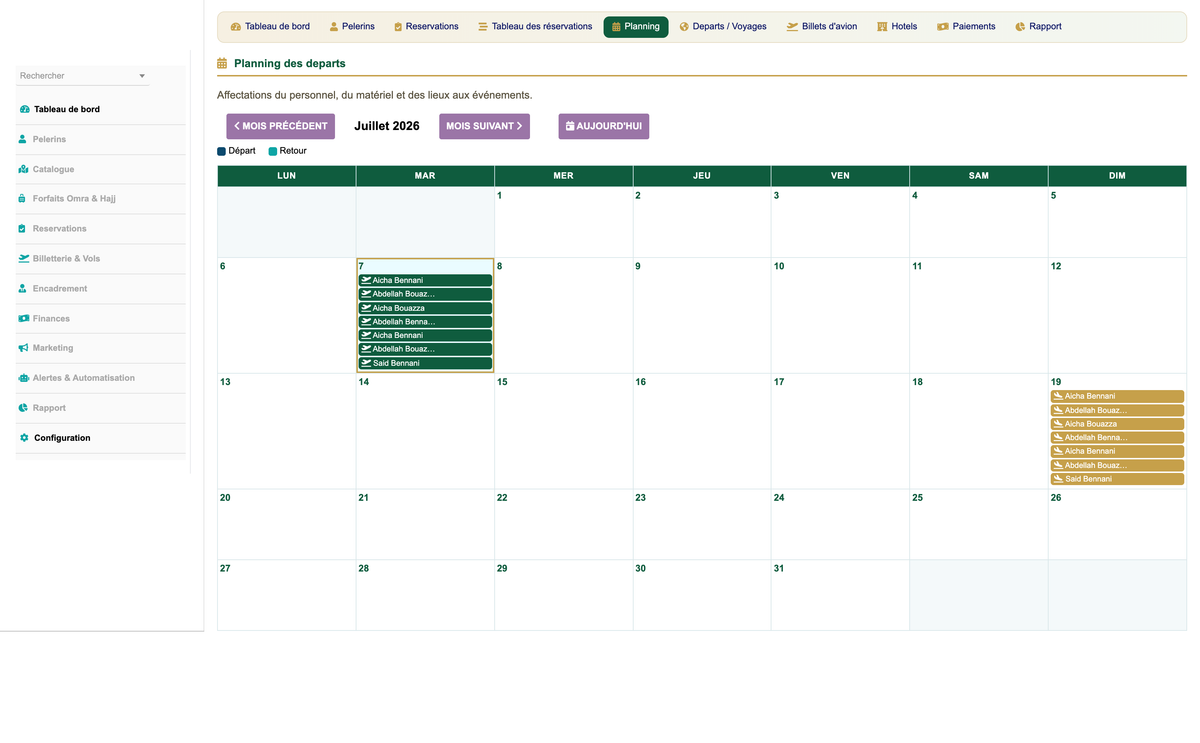The height and width of the screenshot is (743, 1200).
Task: Click the Configuration gear icon
Action: coord(24,438)
